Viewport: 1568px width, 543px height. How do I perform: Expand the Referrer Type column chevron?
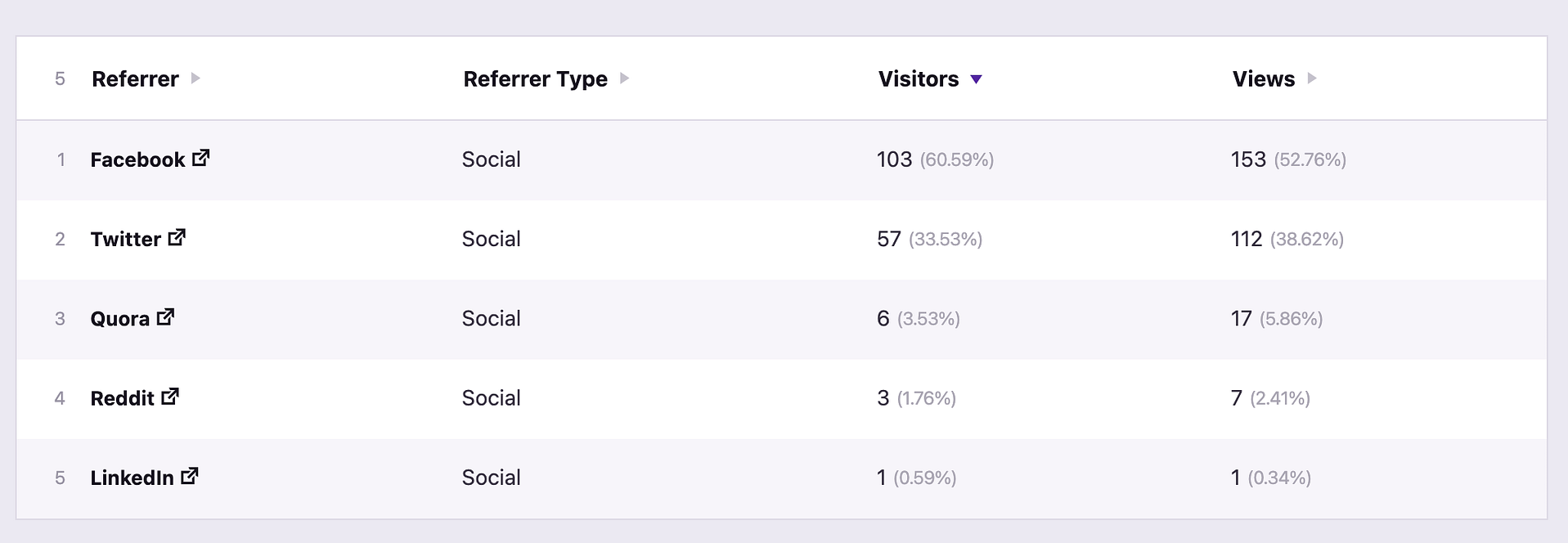625,79
